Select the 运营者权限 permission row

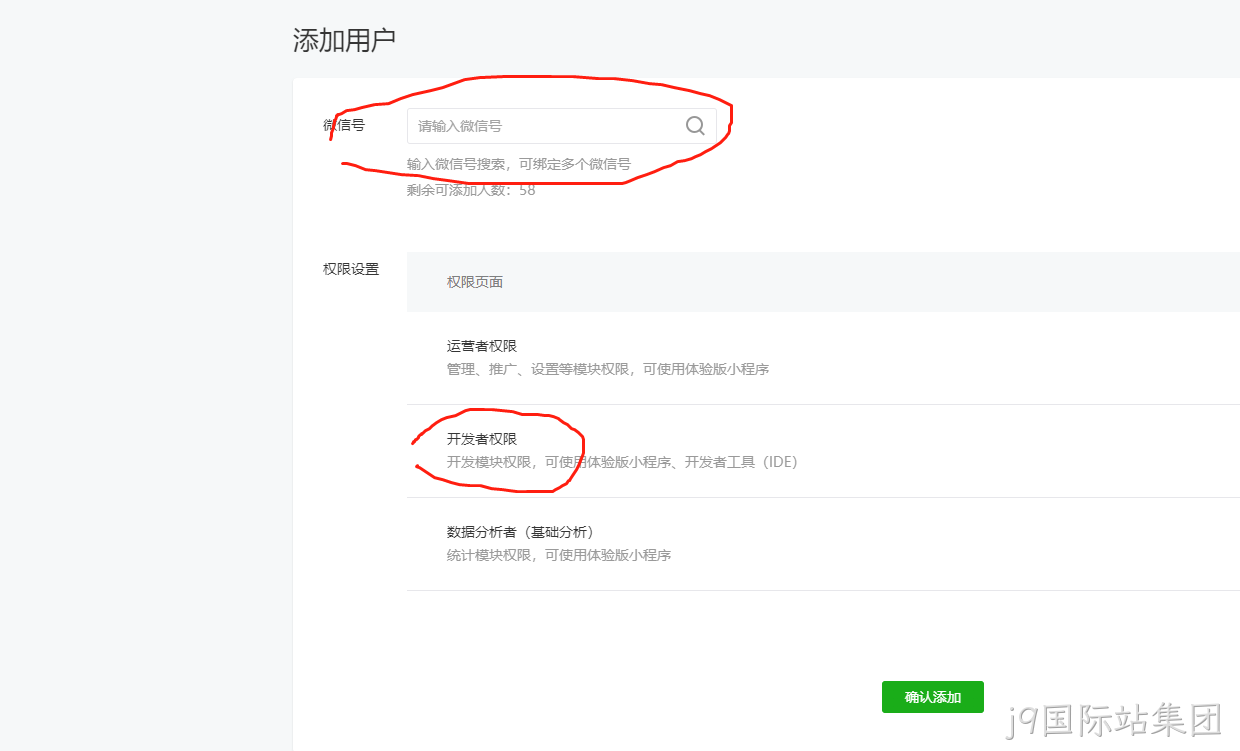[823, 358]
